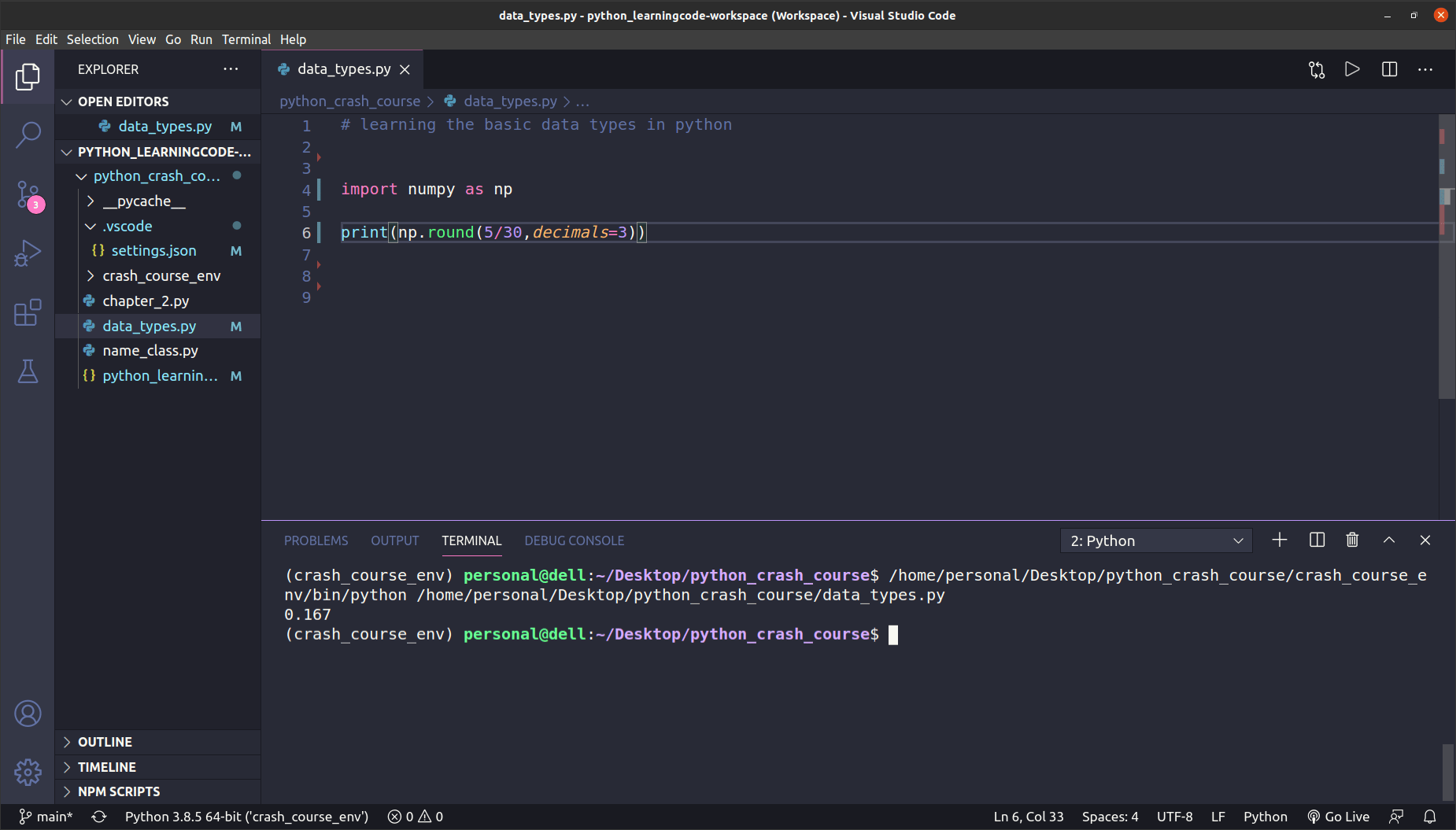This screenshot has width=1456, height=830.
Task: Click python_crash_course breadcrumb segment
Action: [x=349, y=101]
